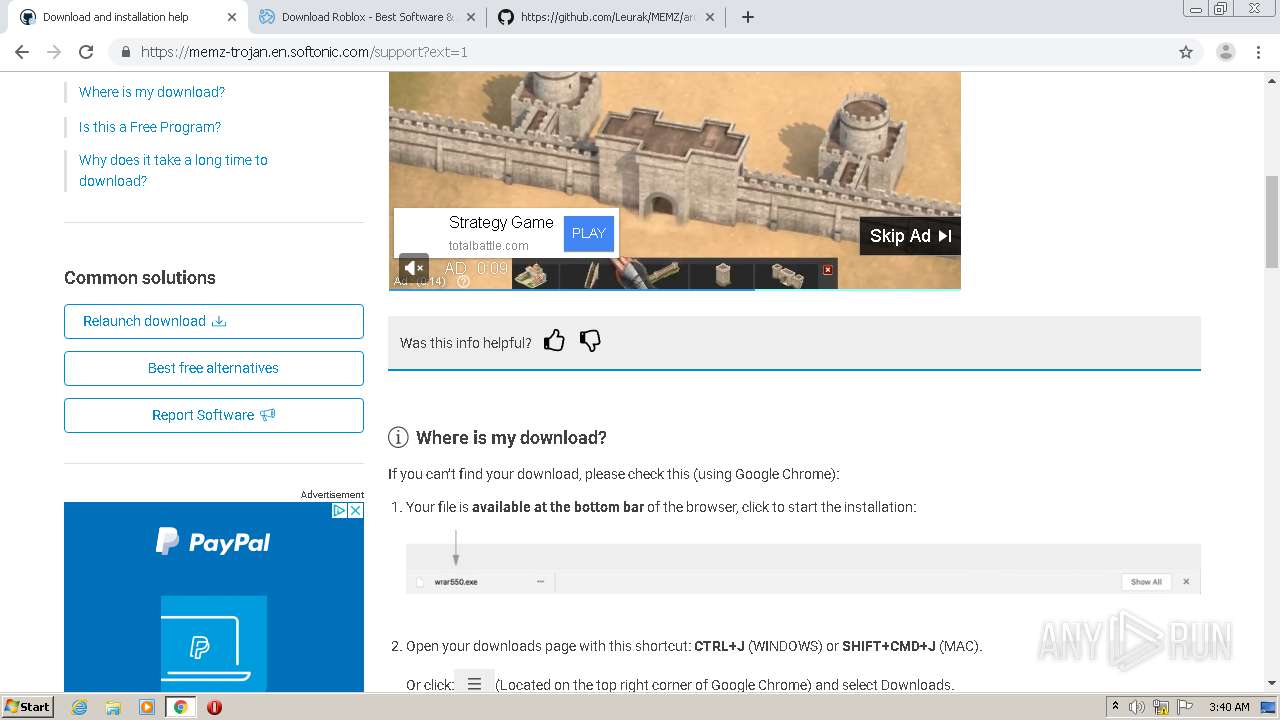
Task: Show hidden system tray icons
Action: [x=1115, y=706]
